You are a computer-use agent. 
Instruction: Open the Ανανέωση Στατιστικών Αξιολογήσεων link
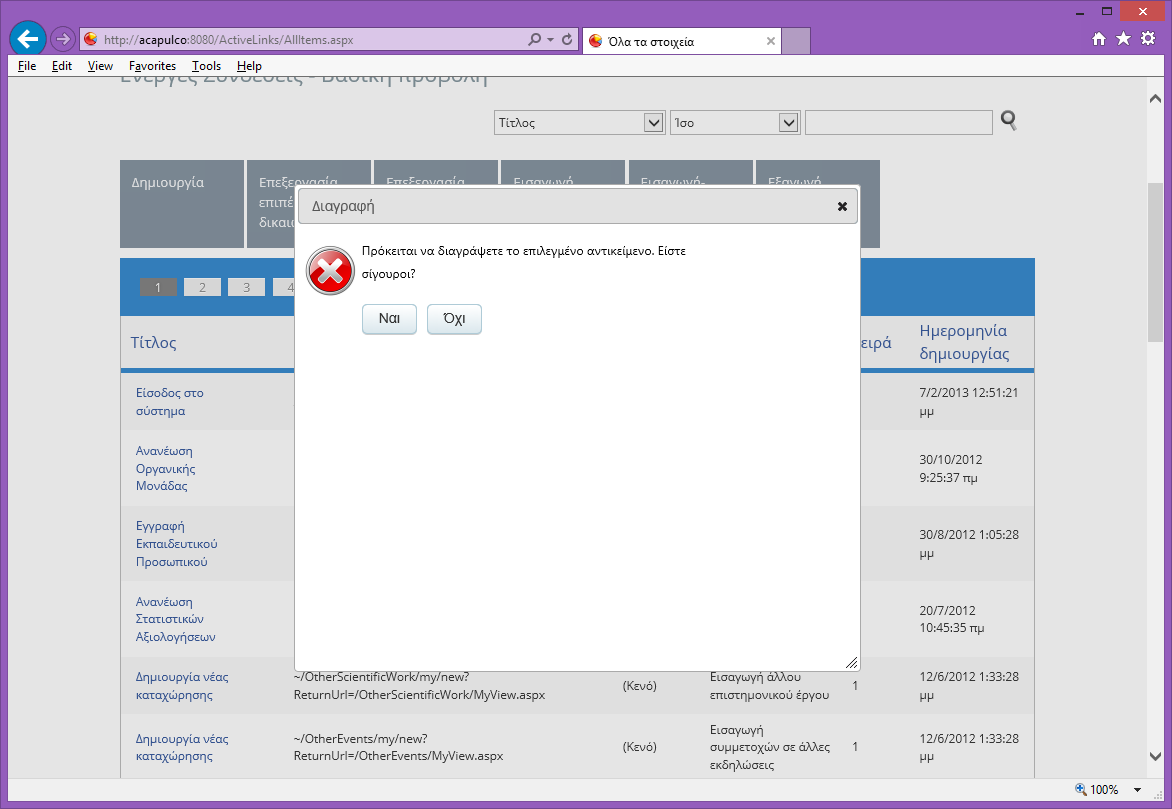(x=175, y=619)
